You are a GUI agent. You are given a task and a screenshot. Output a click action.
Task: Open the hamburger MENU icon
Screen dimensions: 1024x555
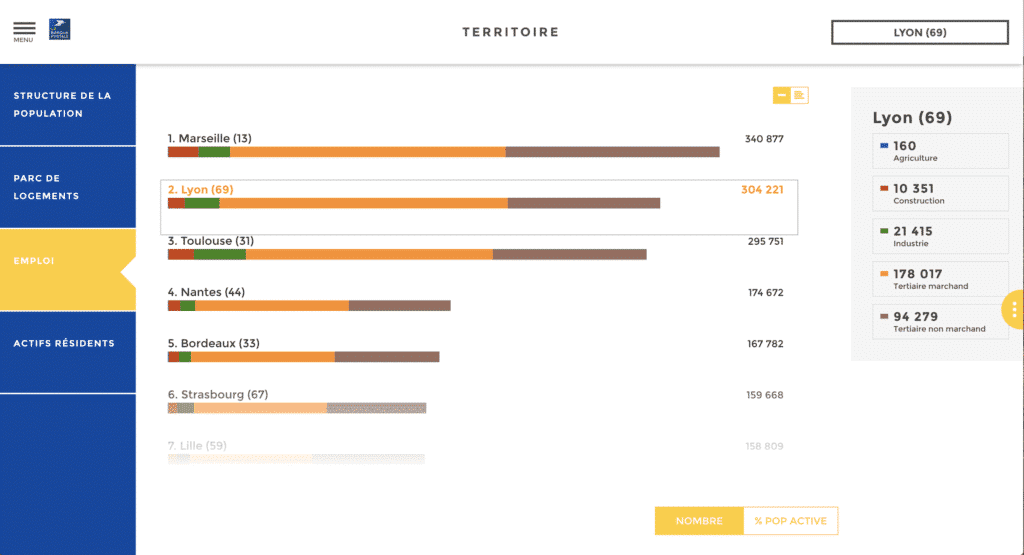pos(24,30)
